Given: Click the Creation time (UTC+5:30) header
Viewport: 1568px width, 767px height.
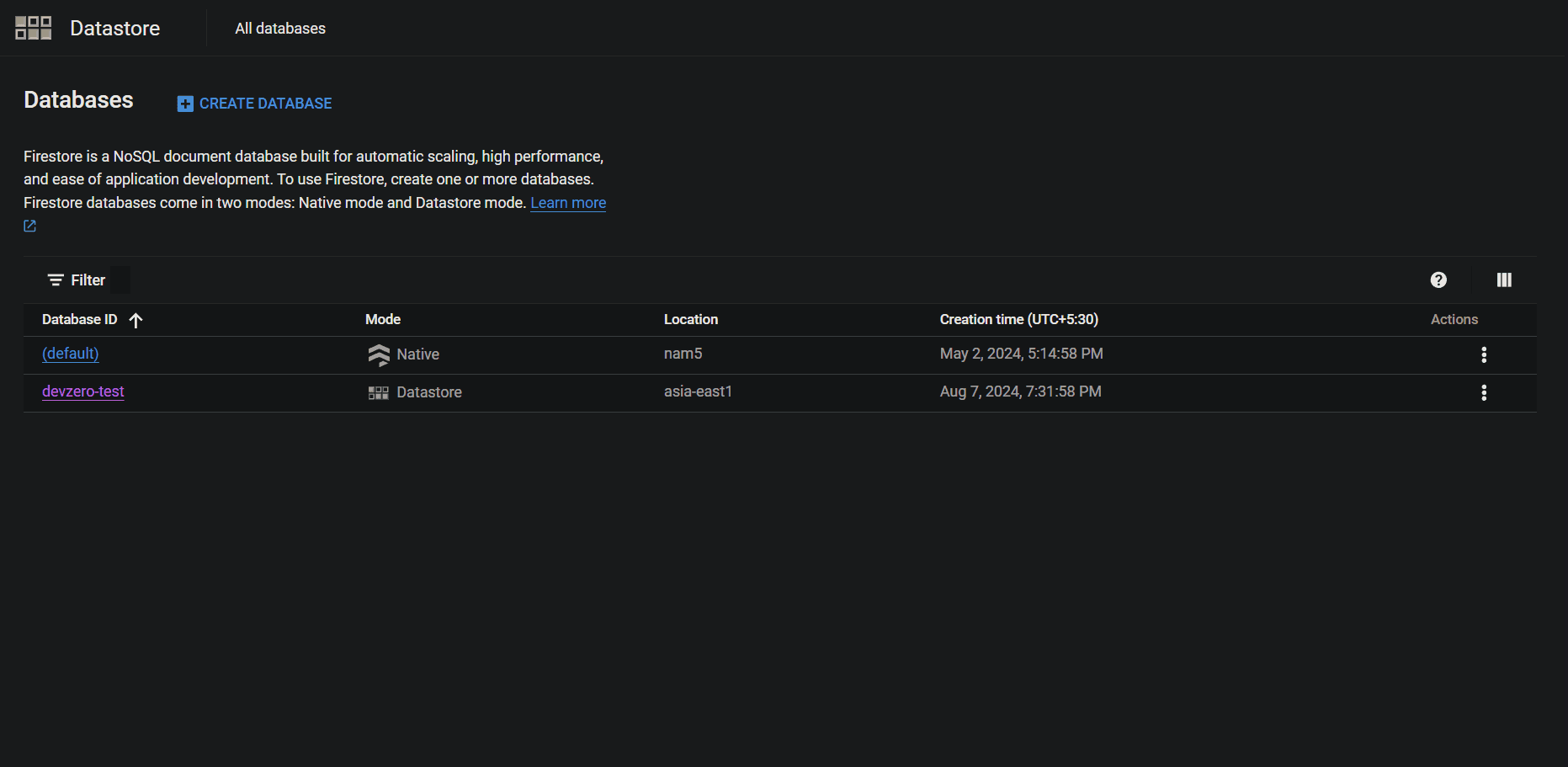Looking at the screenshot, I should click(1018, 319).
